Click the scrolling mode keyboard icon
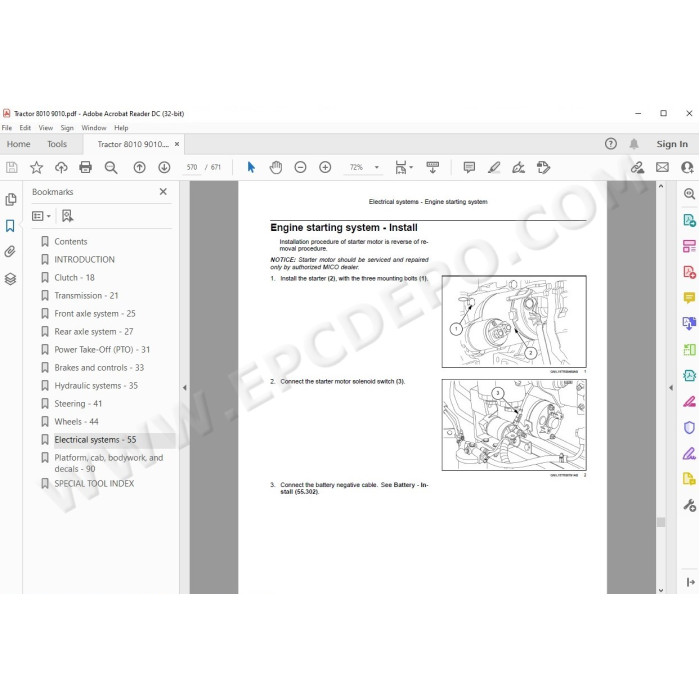 point(433,167)
